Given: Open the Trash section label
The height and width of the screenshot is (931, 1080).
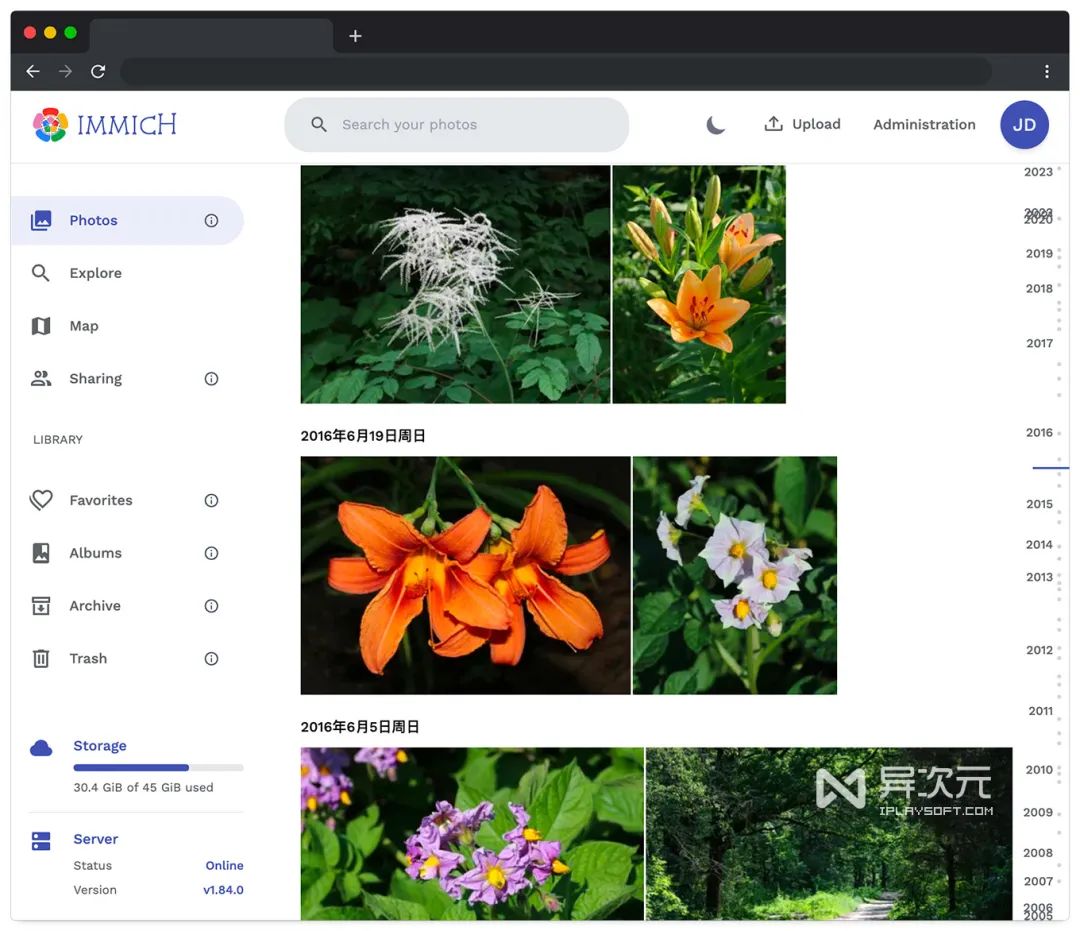Looking at the screenshot, I should 88,659.
